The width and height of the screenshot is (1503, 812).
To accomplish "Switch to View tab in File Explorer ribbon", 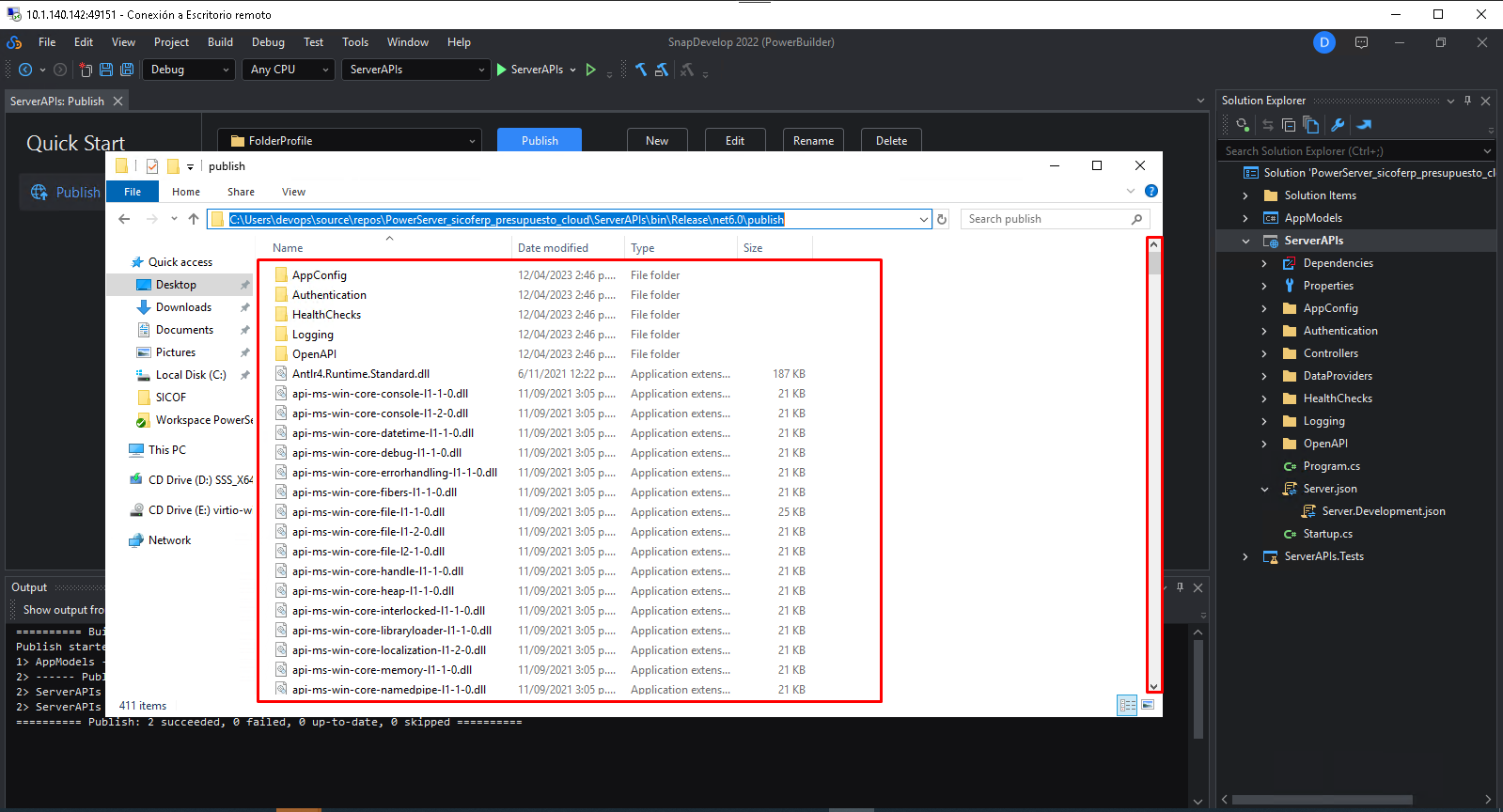I will click(293, 192).
